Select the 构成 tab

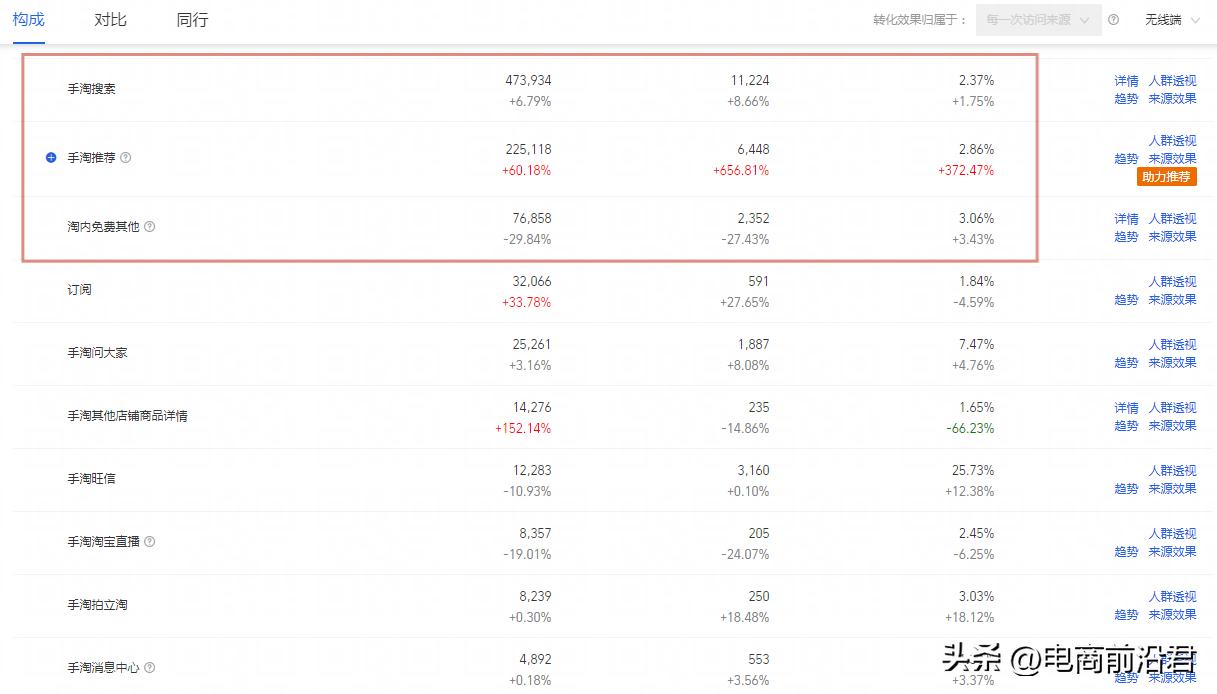[x=28, y=20]
